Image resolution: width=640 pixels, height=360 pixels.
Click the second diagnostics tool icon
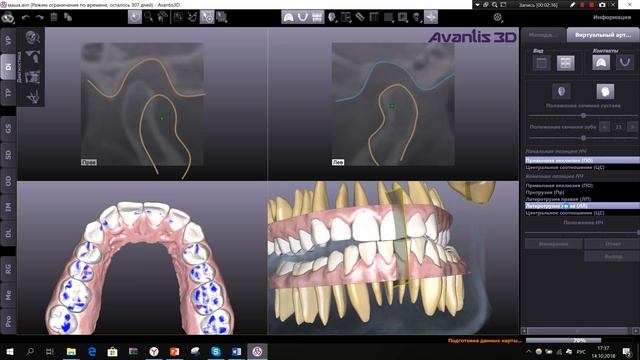click(32, 57)
